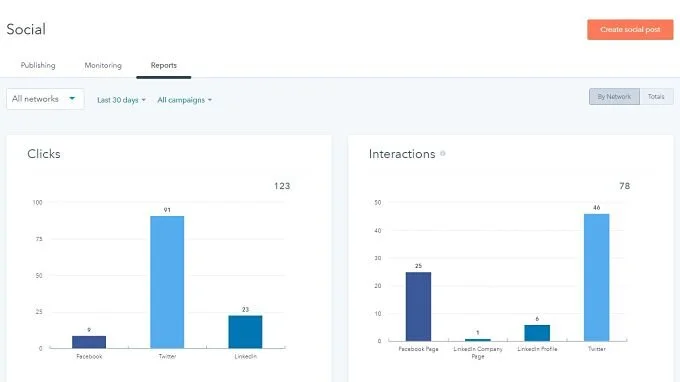Select the Twitter bar in Interactions chart

597,277
